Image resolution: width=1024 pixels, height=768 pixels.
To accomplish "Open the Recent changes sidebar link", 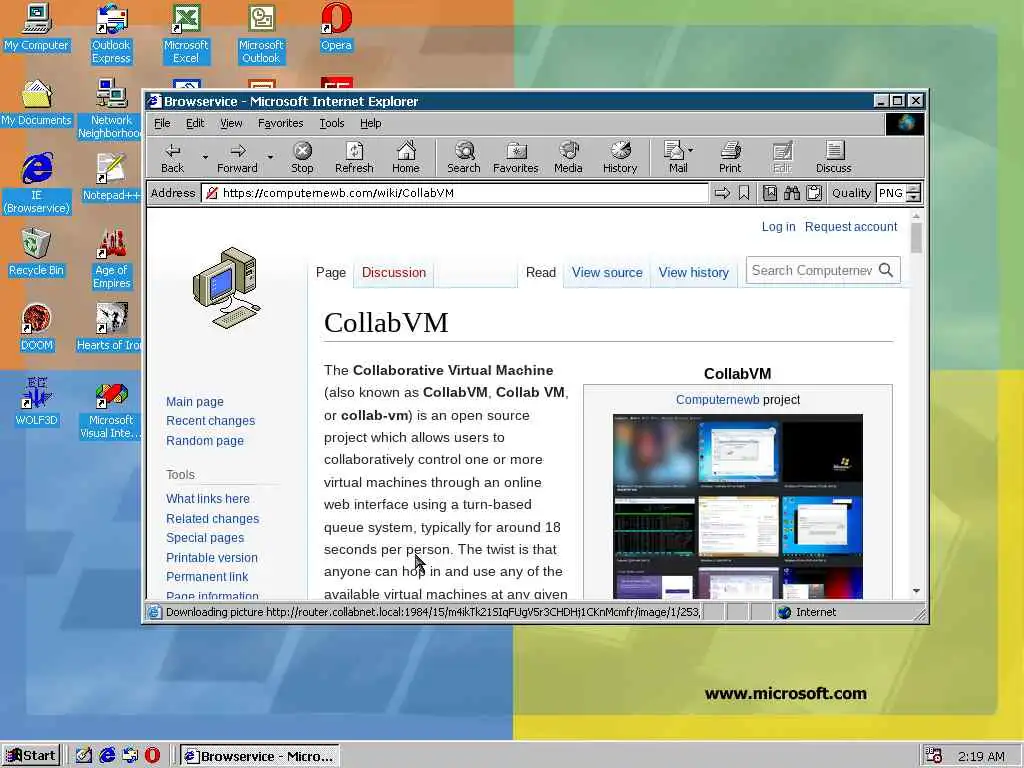I will [210, 421].
